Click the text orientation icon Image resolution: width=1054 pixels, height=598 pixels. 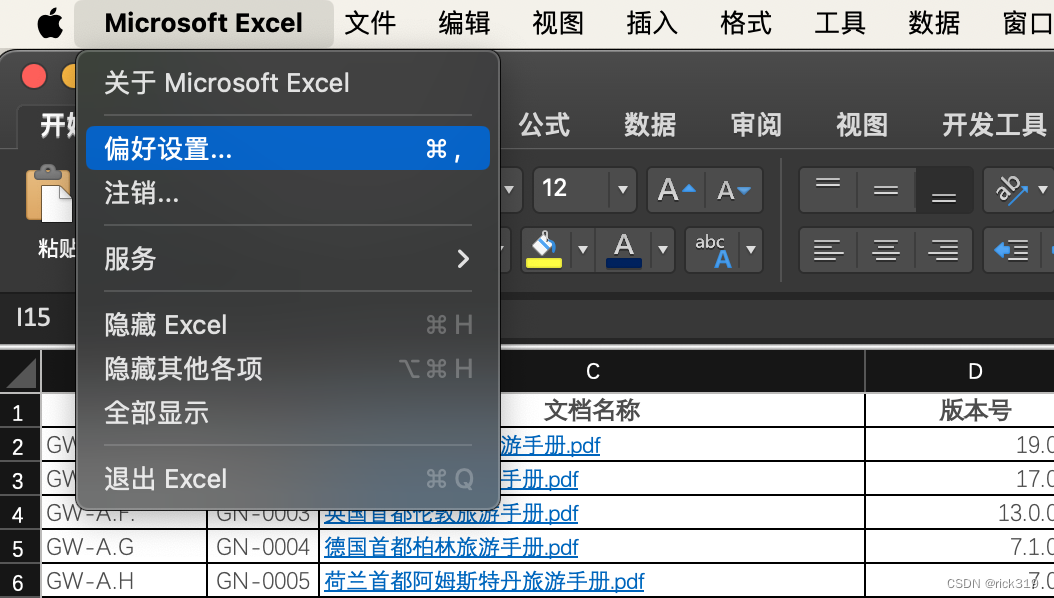(1011, 190)
